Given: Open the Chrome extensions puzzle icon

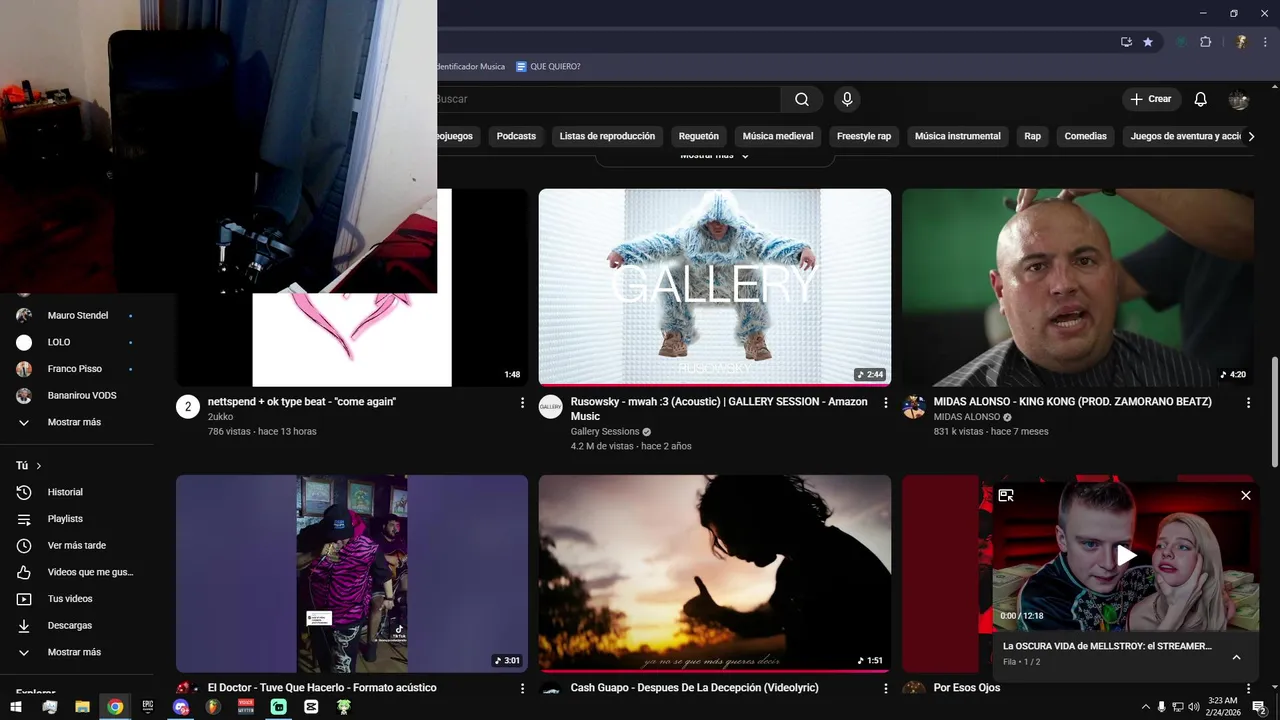Looking at the screenshot, I should [1205, 42].
